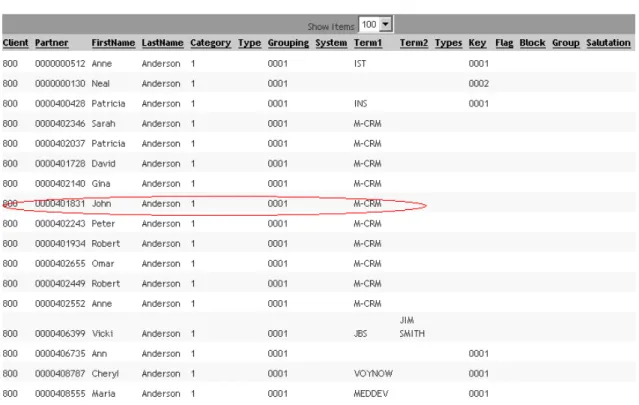Screen dimensions: 639x405
Task: Select first name Neal
Action: 100,84
